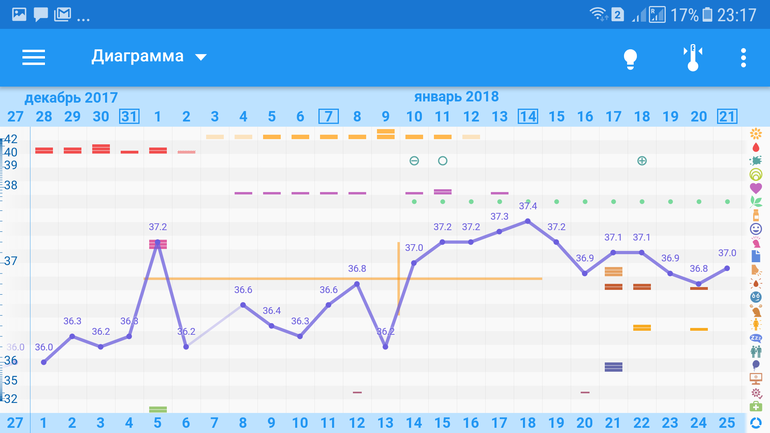Tap the green medical kit icon

[756, 408]
